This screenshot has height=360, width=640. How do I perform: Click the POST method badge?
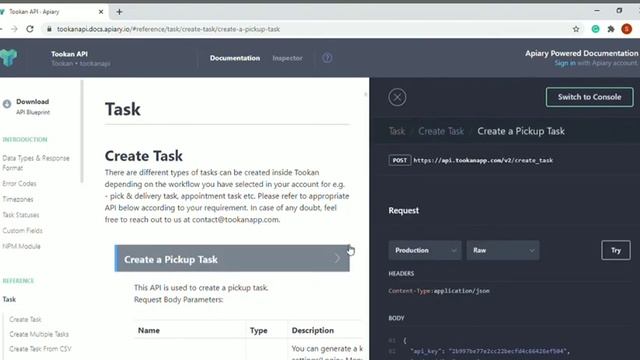400,160
